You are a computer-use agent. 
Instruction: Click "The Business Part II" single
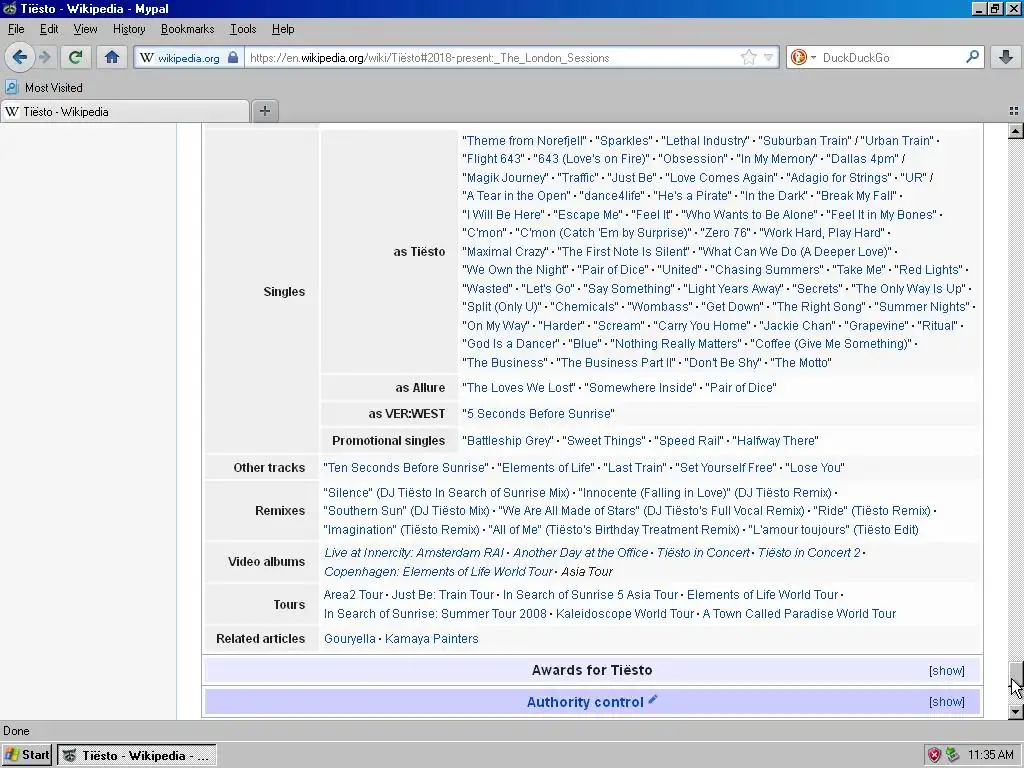[616, 362]
